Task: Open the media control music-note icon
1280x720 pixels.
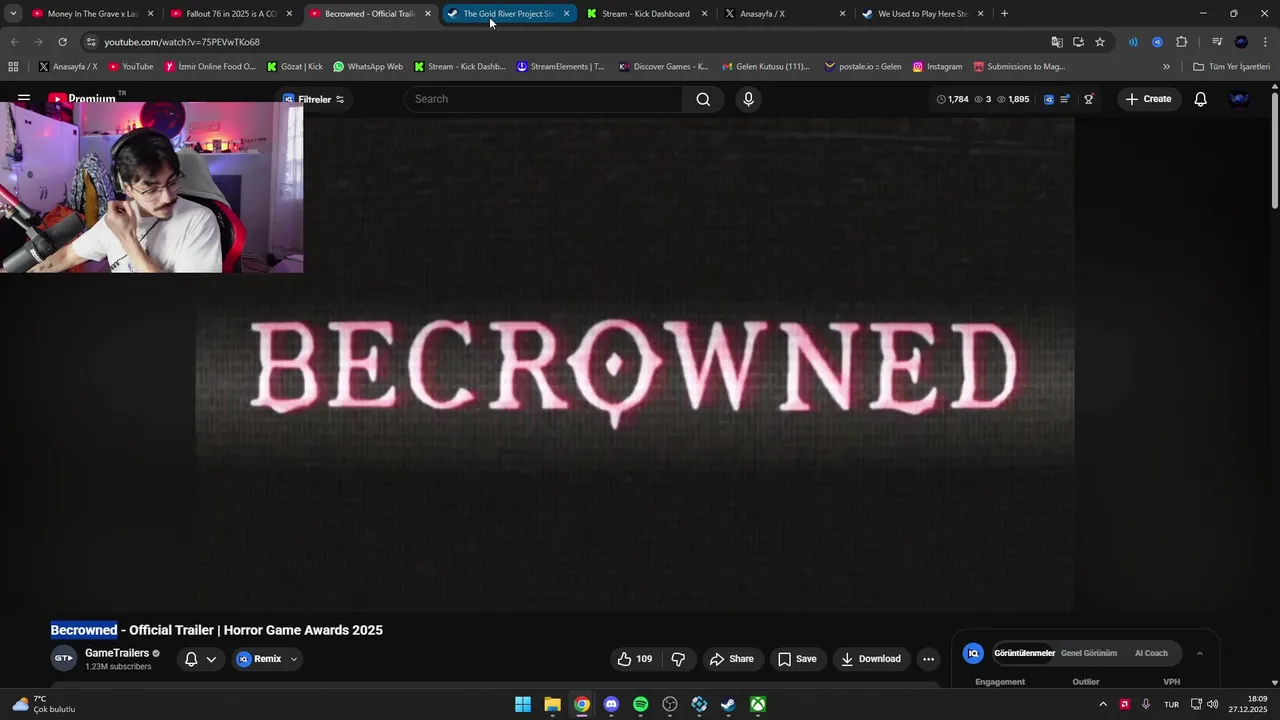Action: coord(1217,42)
